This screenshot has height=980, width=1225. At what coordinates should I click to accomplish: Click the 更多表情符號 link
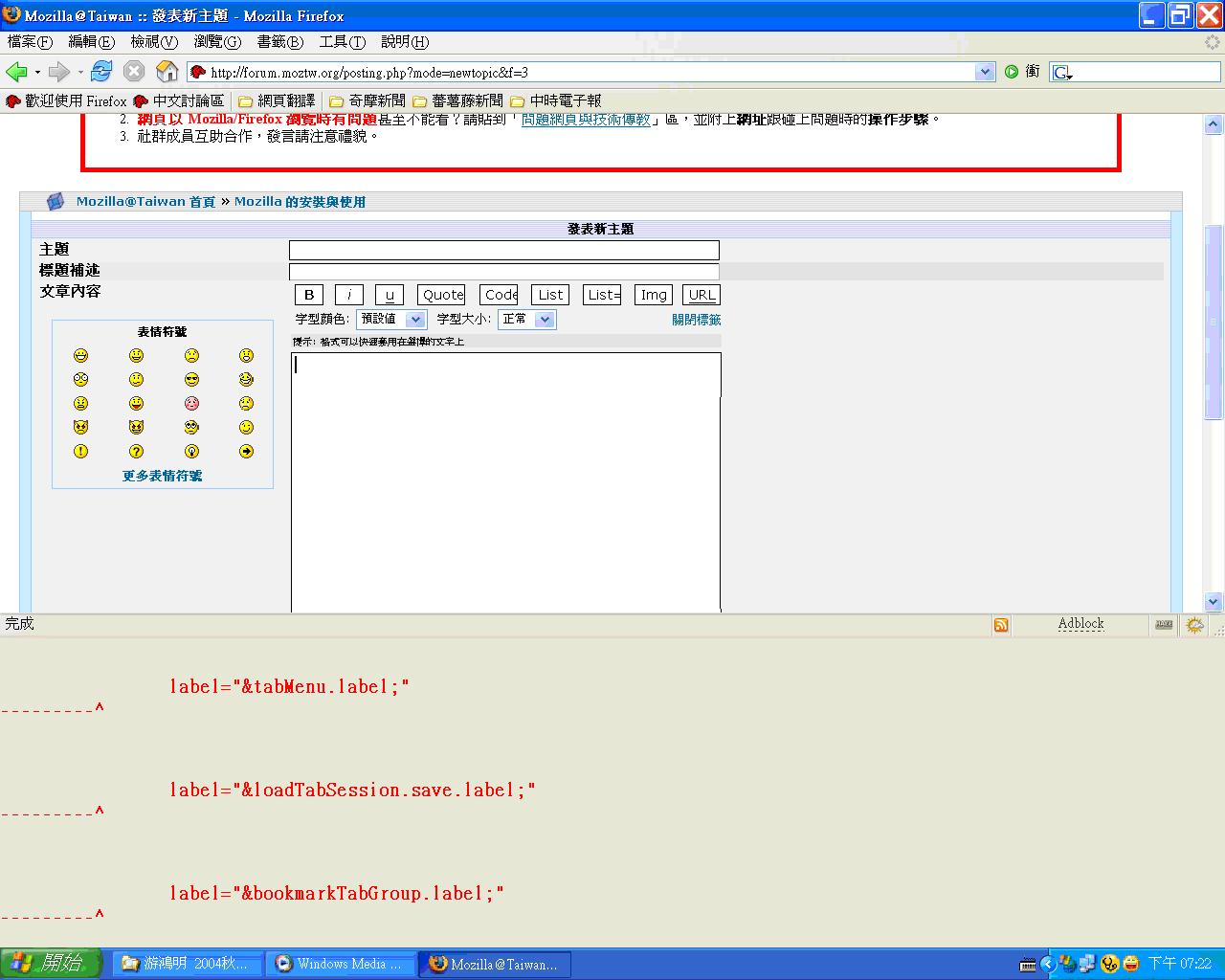(162, 476)
